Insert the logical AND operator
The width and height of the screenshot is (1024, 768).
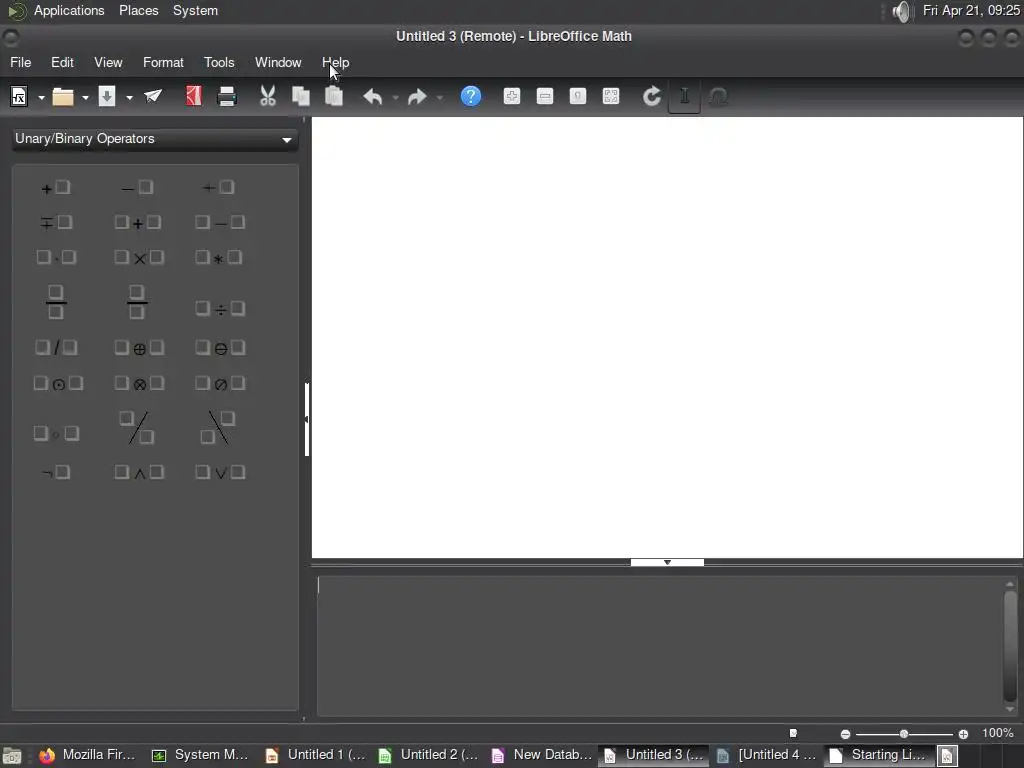(x=138, y=472)
